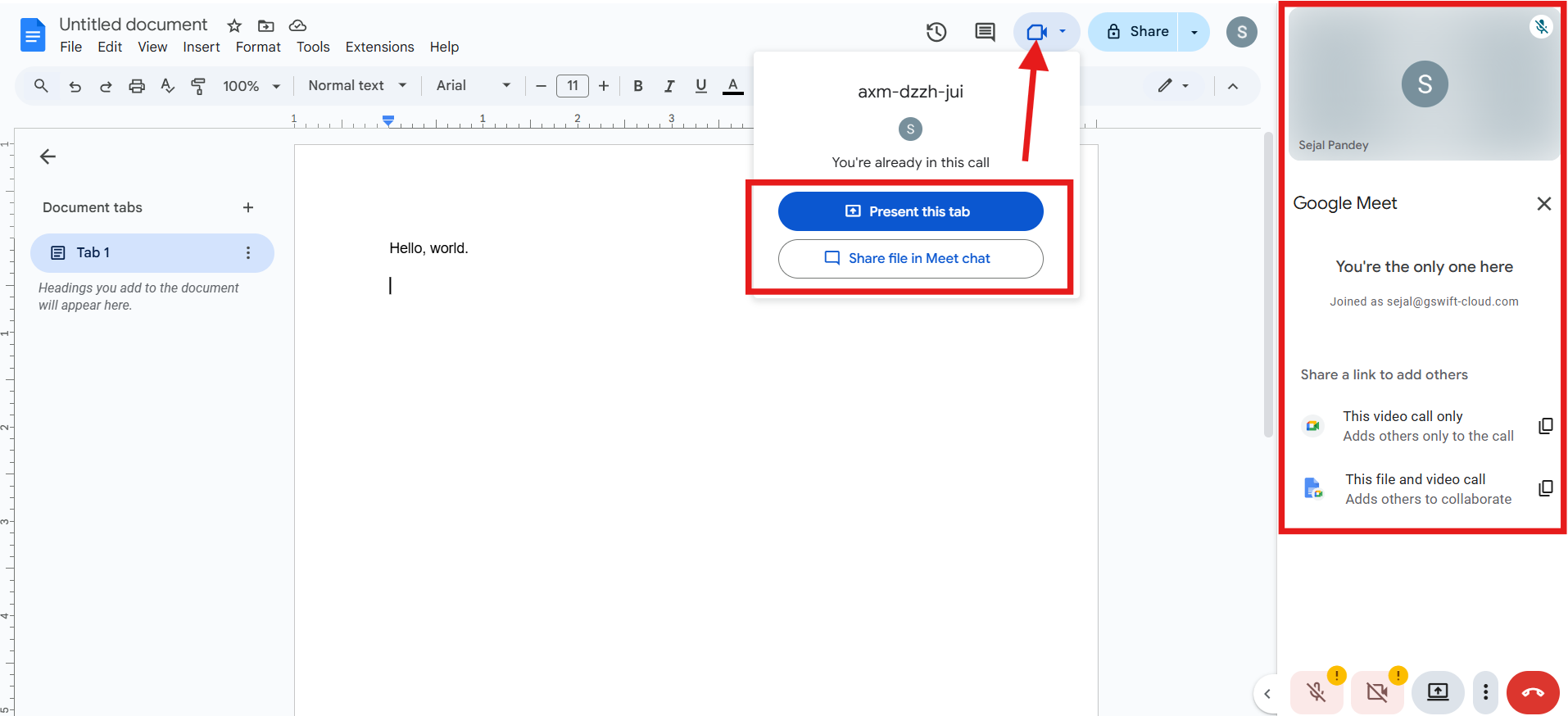Viewport: 1568px width, 716px height.
Task: Open the Format menu
Action: (258, 47)
